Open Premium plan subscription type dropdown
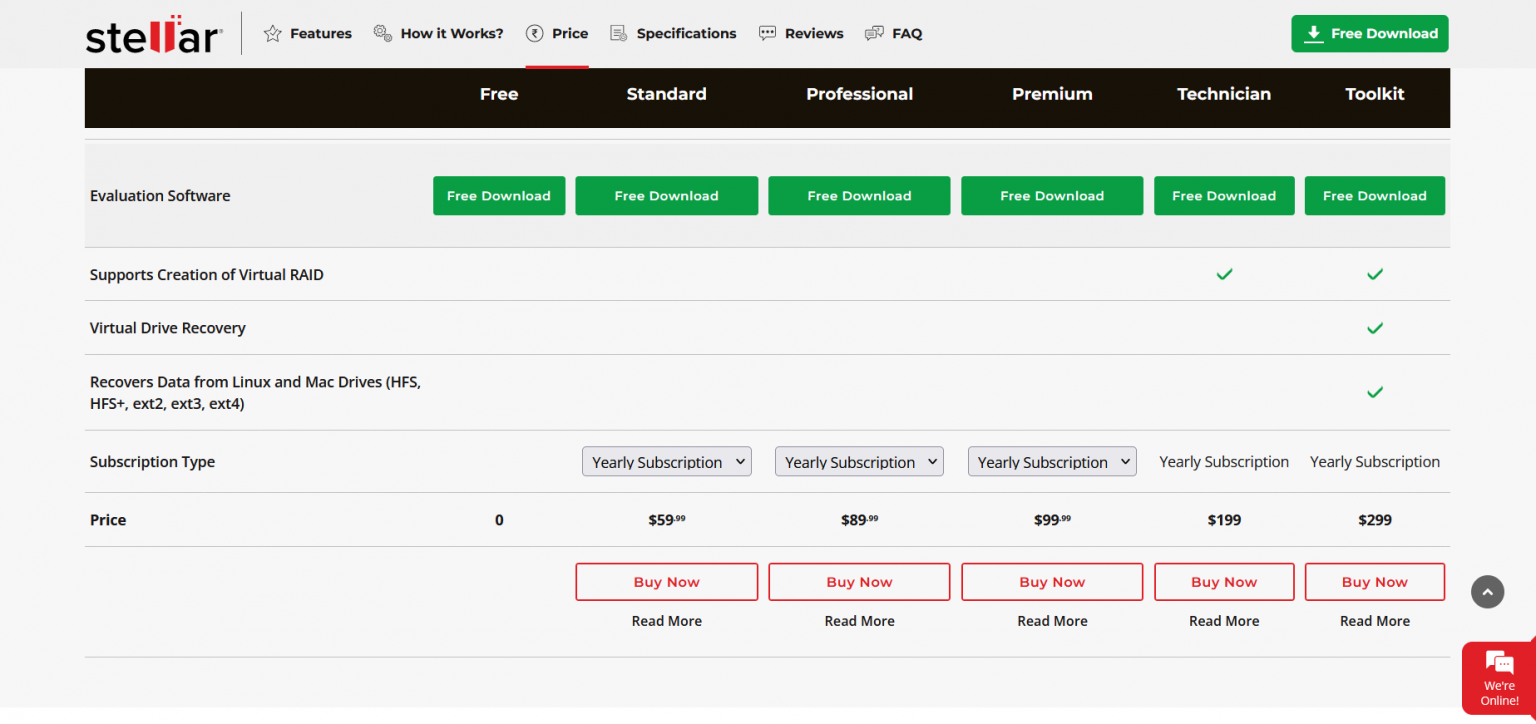Viewport: 1536px width, 724px height. [1052, 462]
